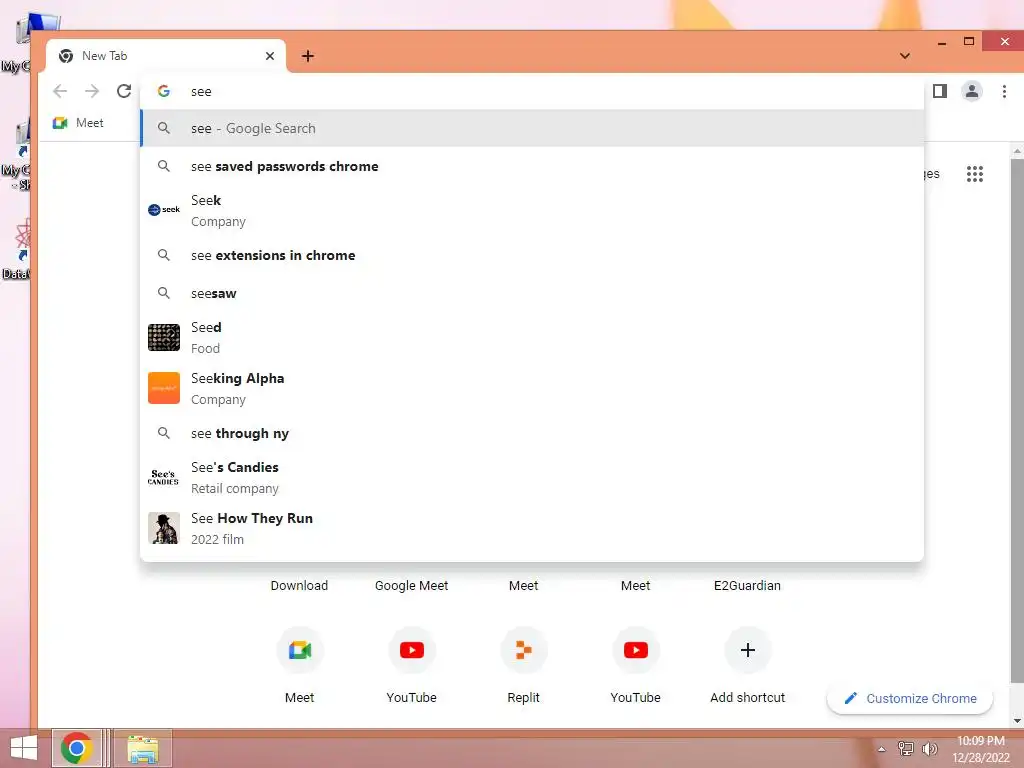Image resolution: width=1024 pixels, height=768 pixels.
Task: Select 'see extensions in chrome' suggestion
Action: pos(532,255)
